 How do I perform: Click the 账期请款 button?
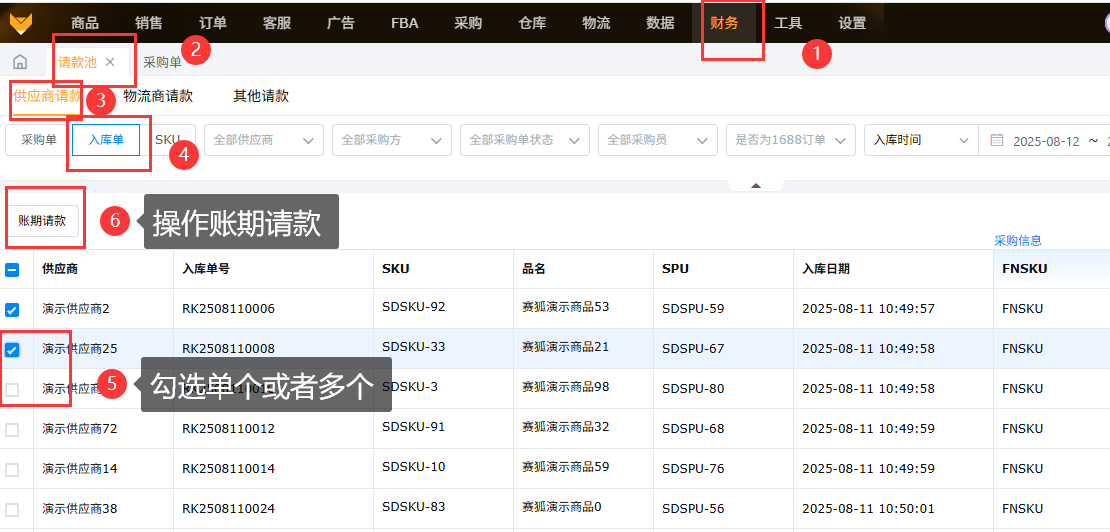[x=42, y=221]
